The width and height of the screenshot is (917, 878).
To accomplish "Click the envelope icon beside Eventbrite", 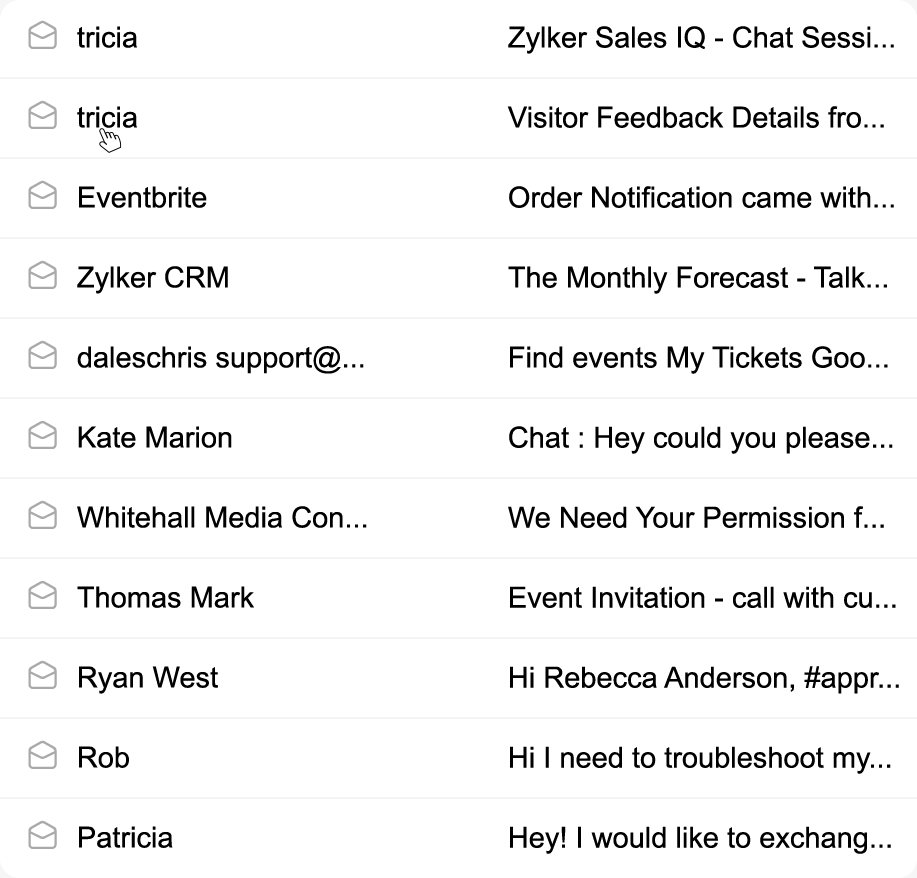I will (42, 197).
